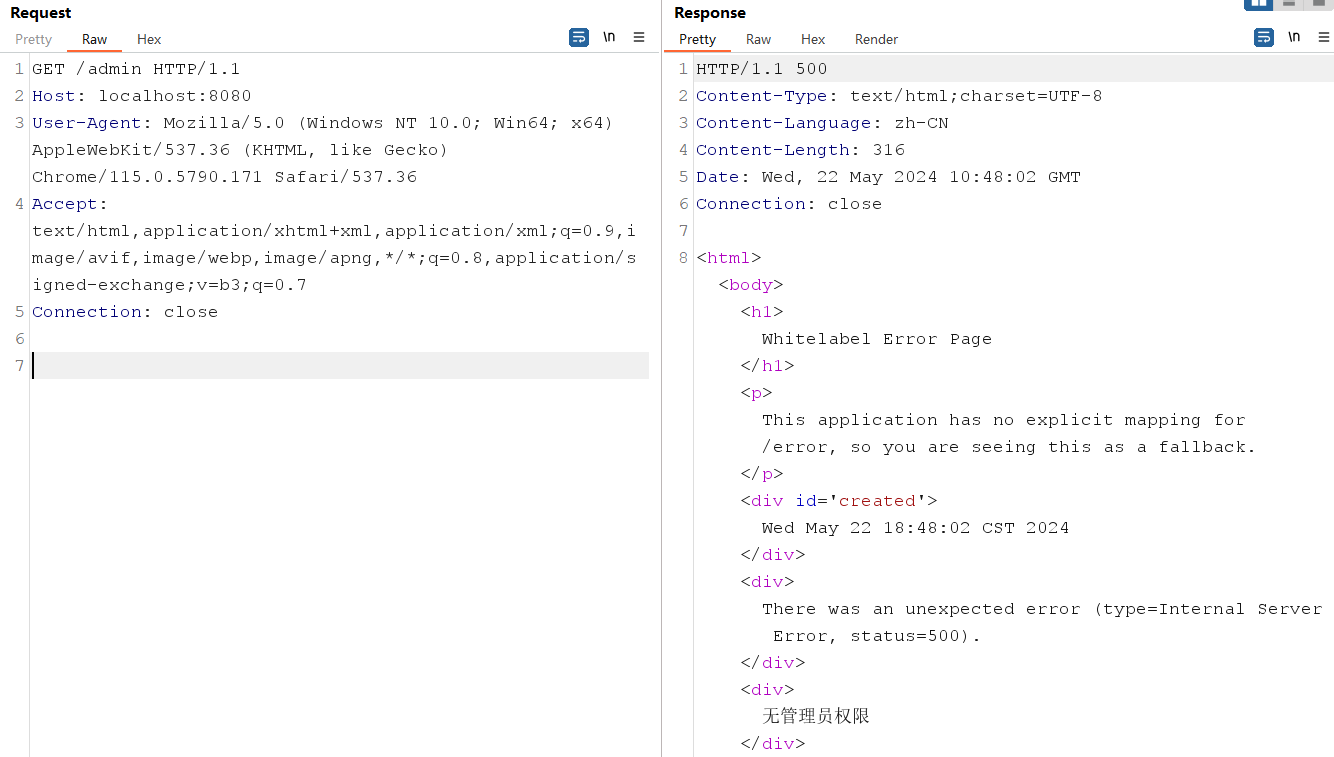Open the Response Render tab
The width and height of the screenshot is (1334, 757).
tap(876, 39)
